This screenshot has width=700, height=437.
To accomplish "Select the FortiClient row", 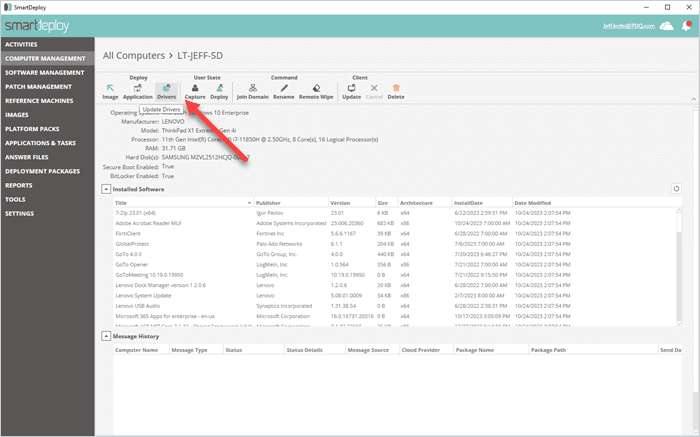I will click(x=395, y=233).
